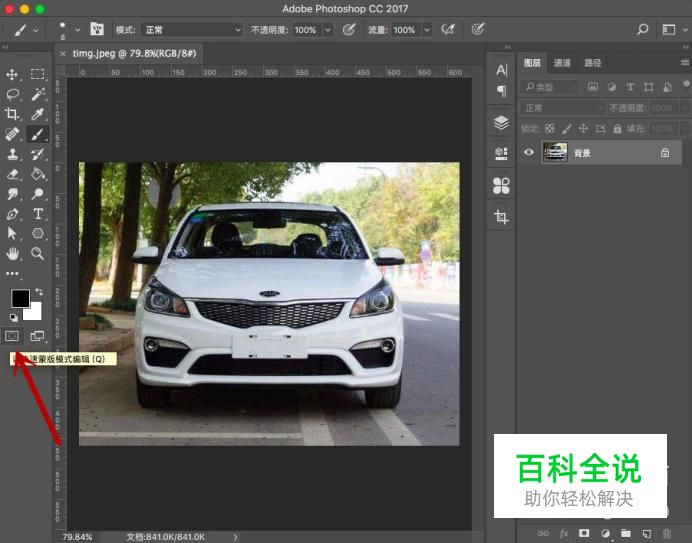Hide the 背景 layer with eye icon
The height and width of the screenshot is (543, 692).
529,153
